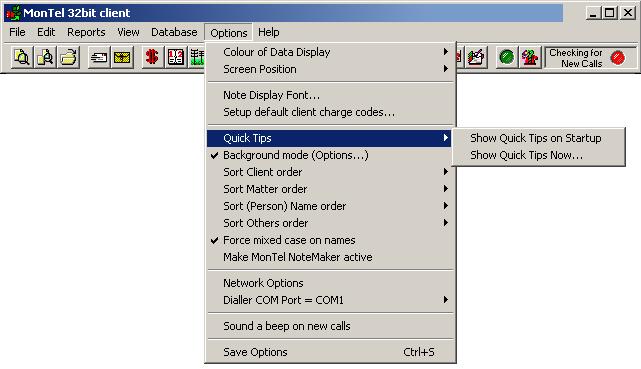This screenshot has width=641, height=369.
Task: Expand Sort Others order submenu
Action: pos(329,224)
